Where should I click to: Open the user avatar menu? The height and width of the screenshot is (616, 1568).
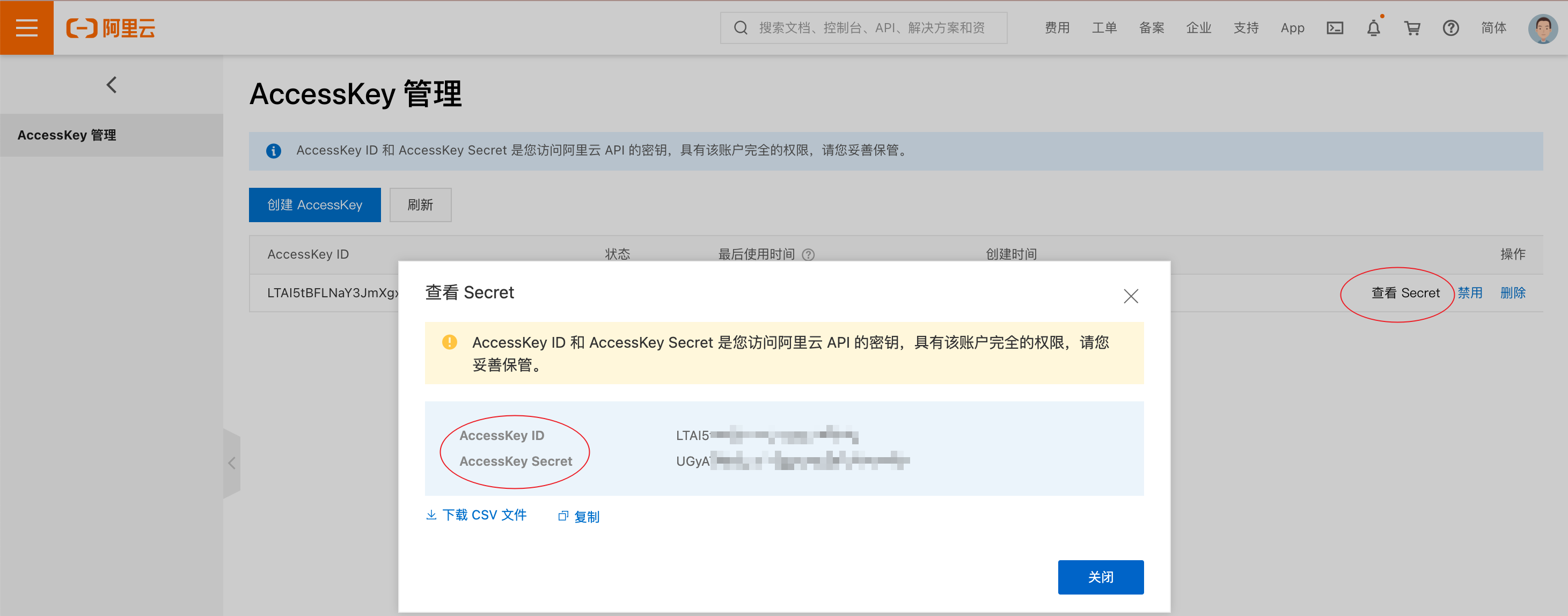pyautogui.click(x=1542, y=28)
